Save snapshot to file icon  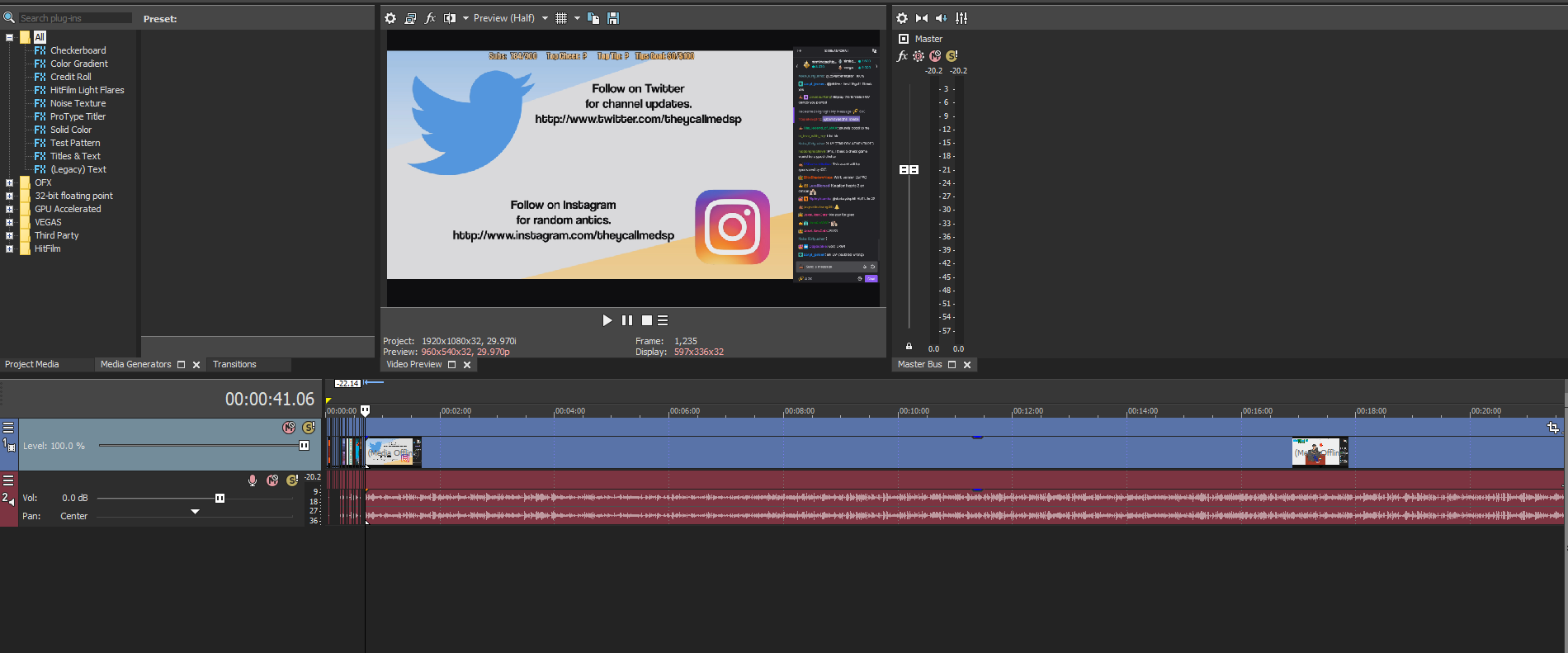point(613,18)
